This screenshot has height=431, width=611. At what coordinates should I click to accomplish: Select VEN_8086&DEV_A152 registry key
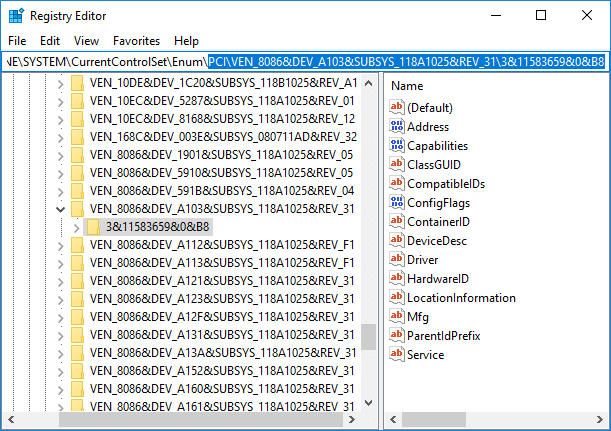point(222,371)
